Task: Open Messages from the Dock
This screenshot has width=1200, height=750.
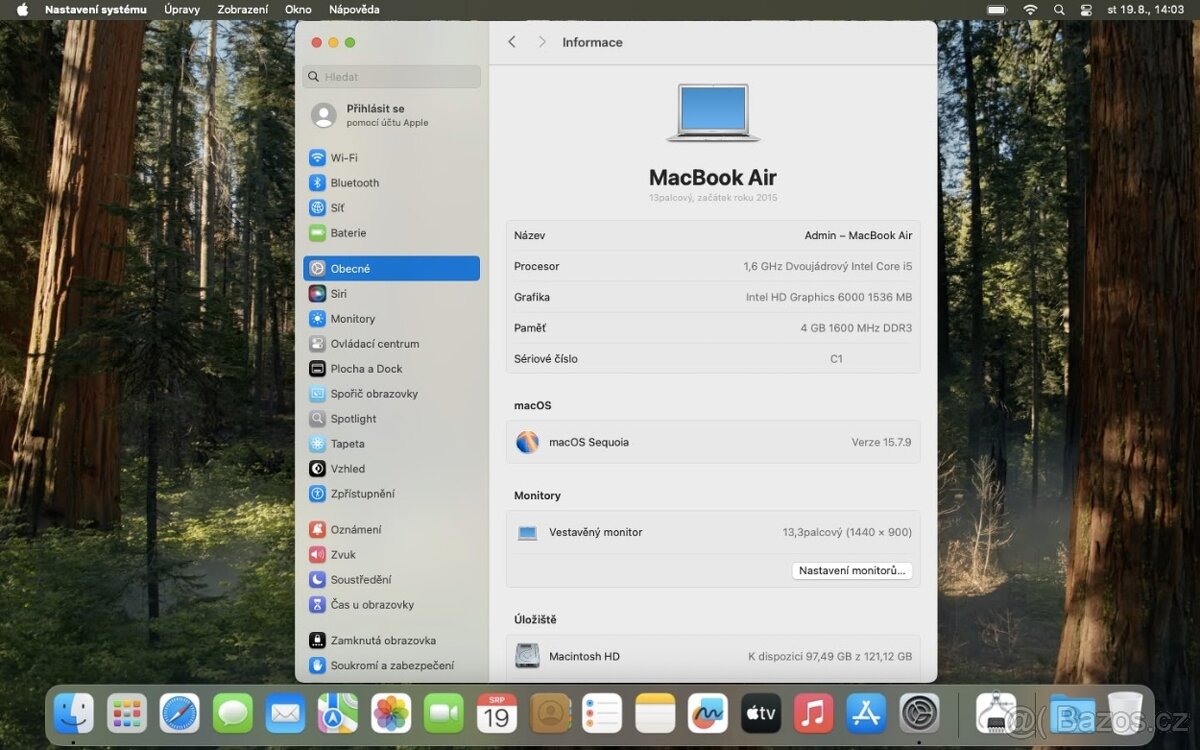Action: click(x=233, y=713)
